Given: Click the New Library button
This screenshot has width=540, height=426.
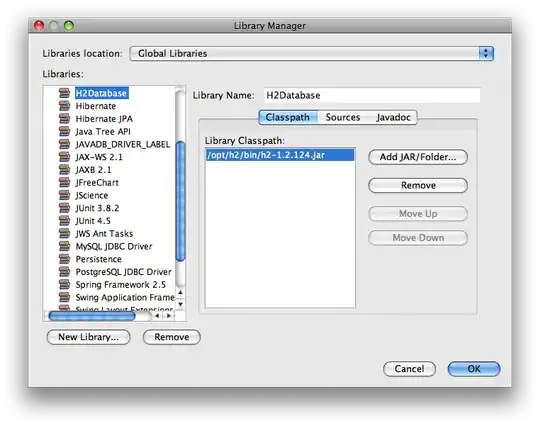Looking at the screenshot, I should point(89,337).
